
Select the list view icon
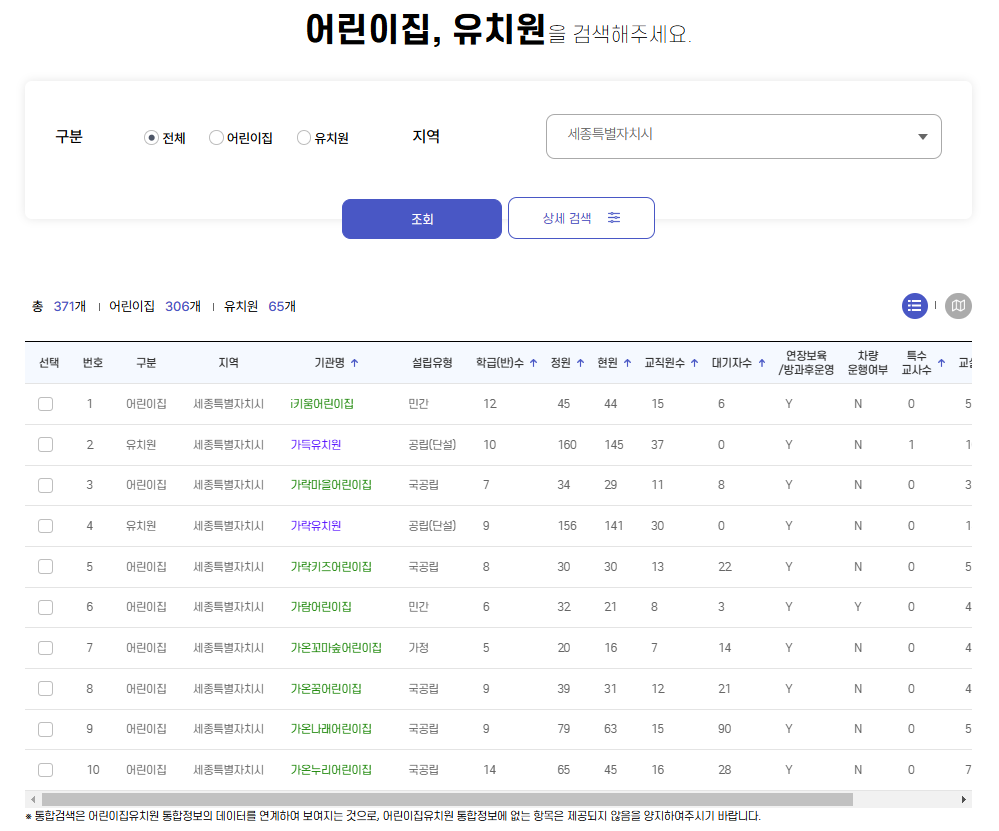click(x=915, y=306)
